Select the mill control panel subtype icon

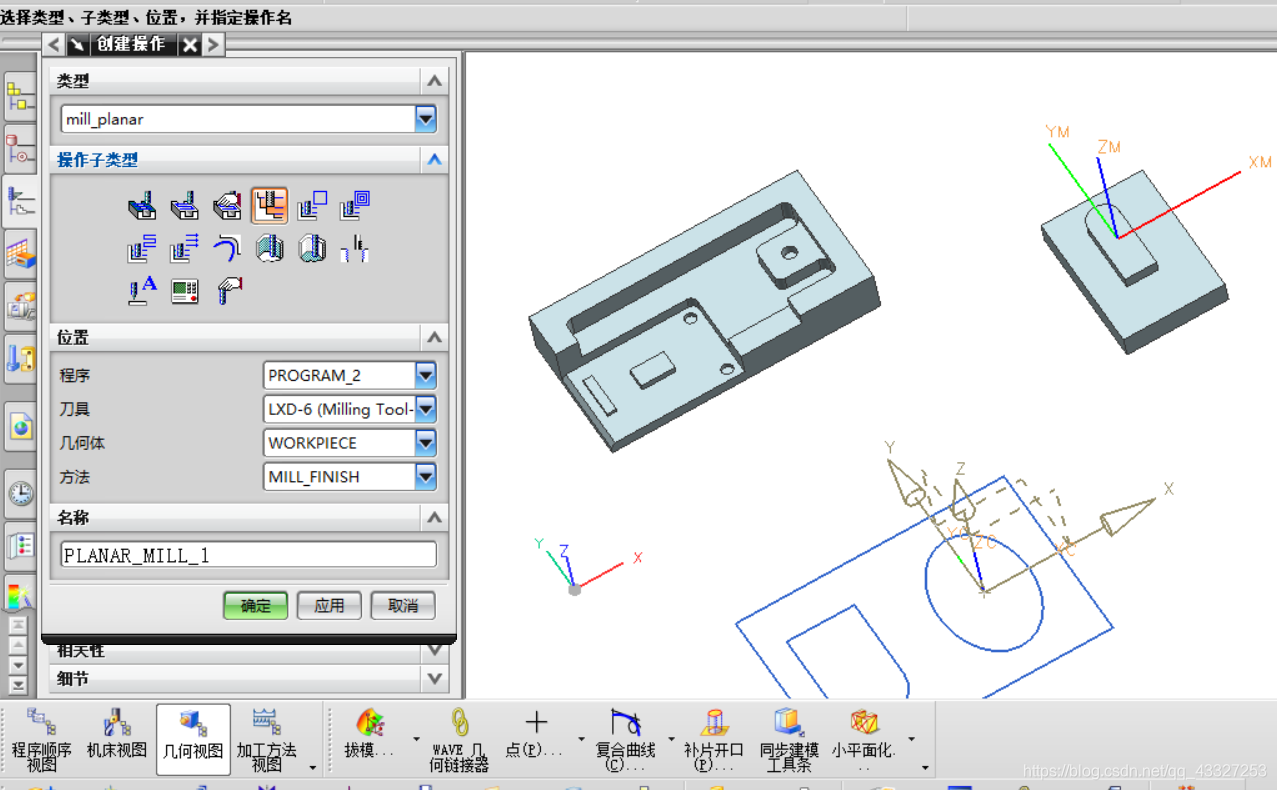coord(184,291)
